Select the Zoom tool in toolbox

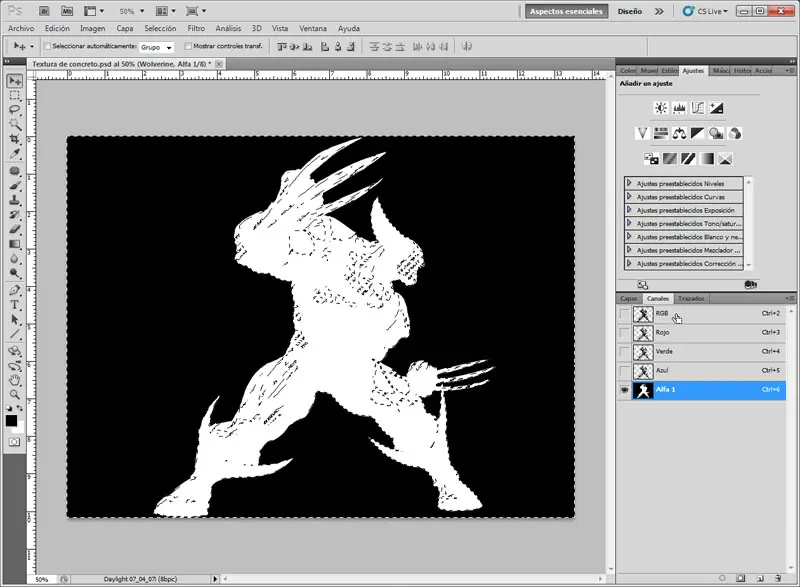[x=14, y=394]
